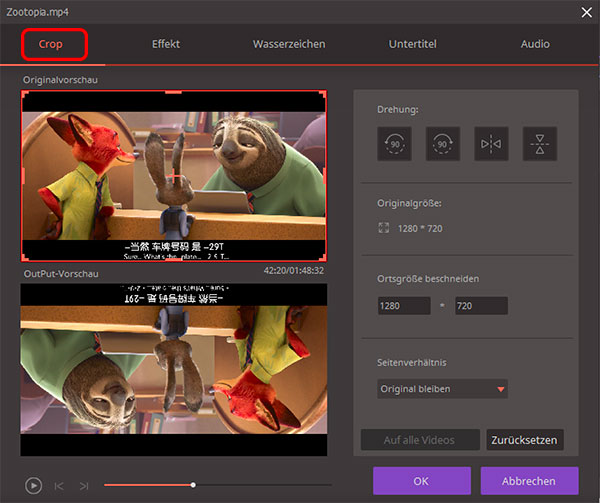This screenshot has width=600, height=503.
Task: Click the Drehung: label
Action: (x=398, y=109)
